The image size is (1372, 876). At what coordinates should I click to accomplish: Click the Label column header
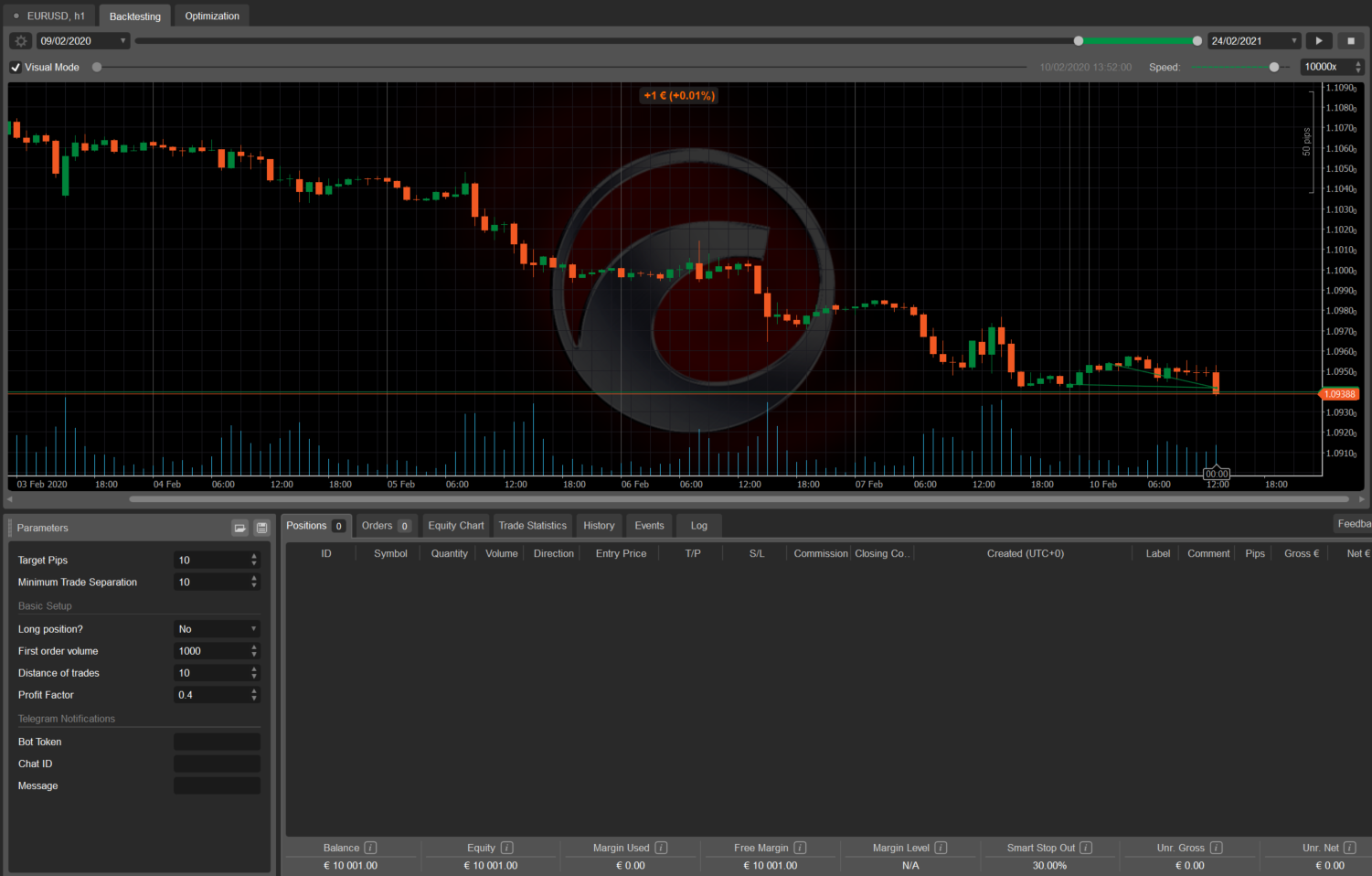(x=1158, y=553)
